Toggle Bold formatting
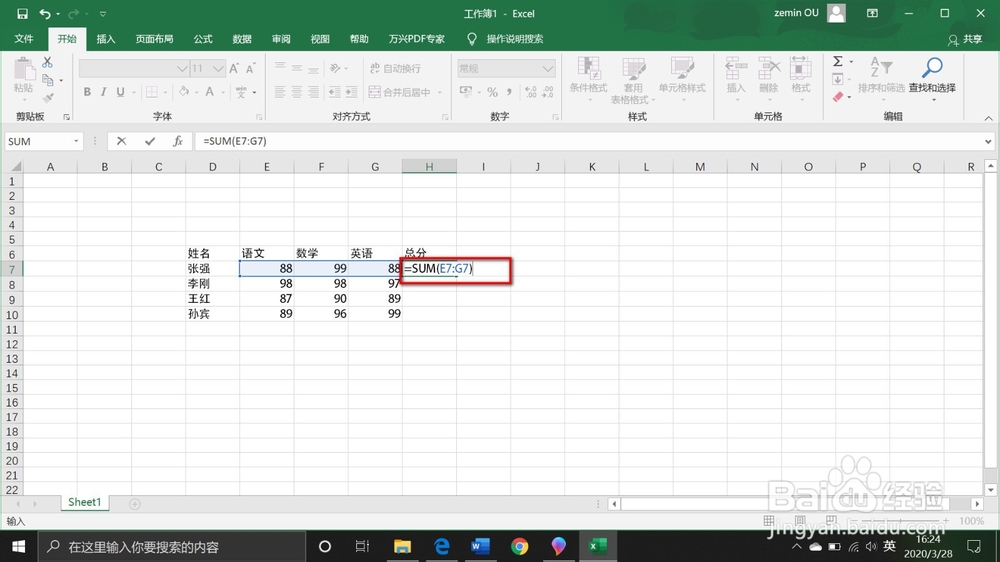Screen dimensions: 1000x562 tap(87, 92)
